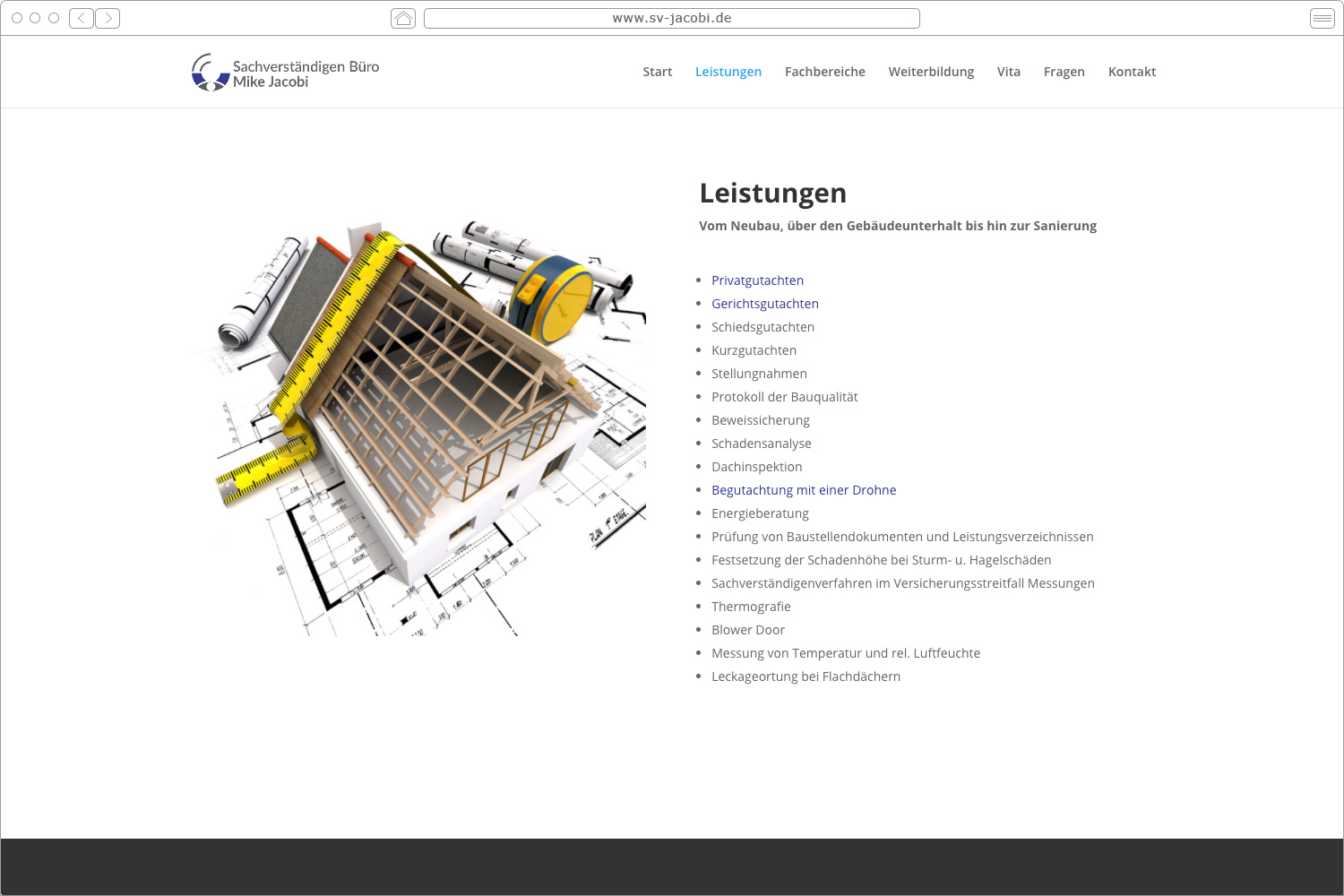
Task: Open the Begutachtung mit einer Drohne link
Action: point(804,490)
